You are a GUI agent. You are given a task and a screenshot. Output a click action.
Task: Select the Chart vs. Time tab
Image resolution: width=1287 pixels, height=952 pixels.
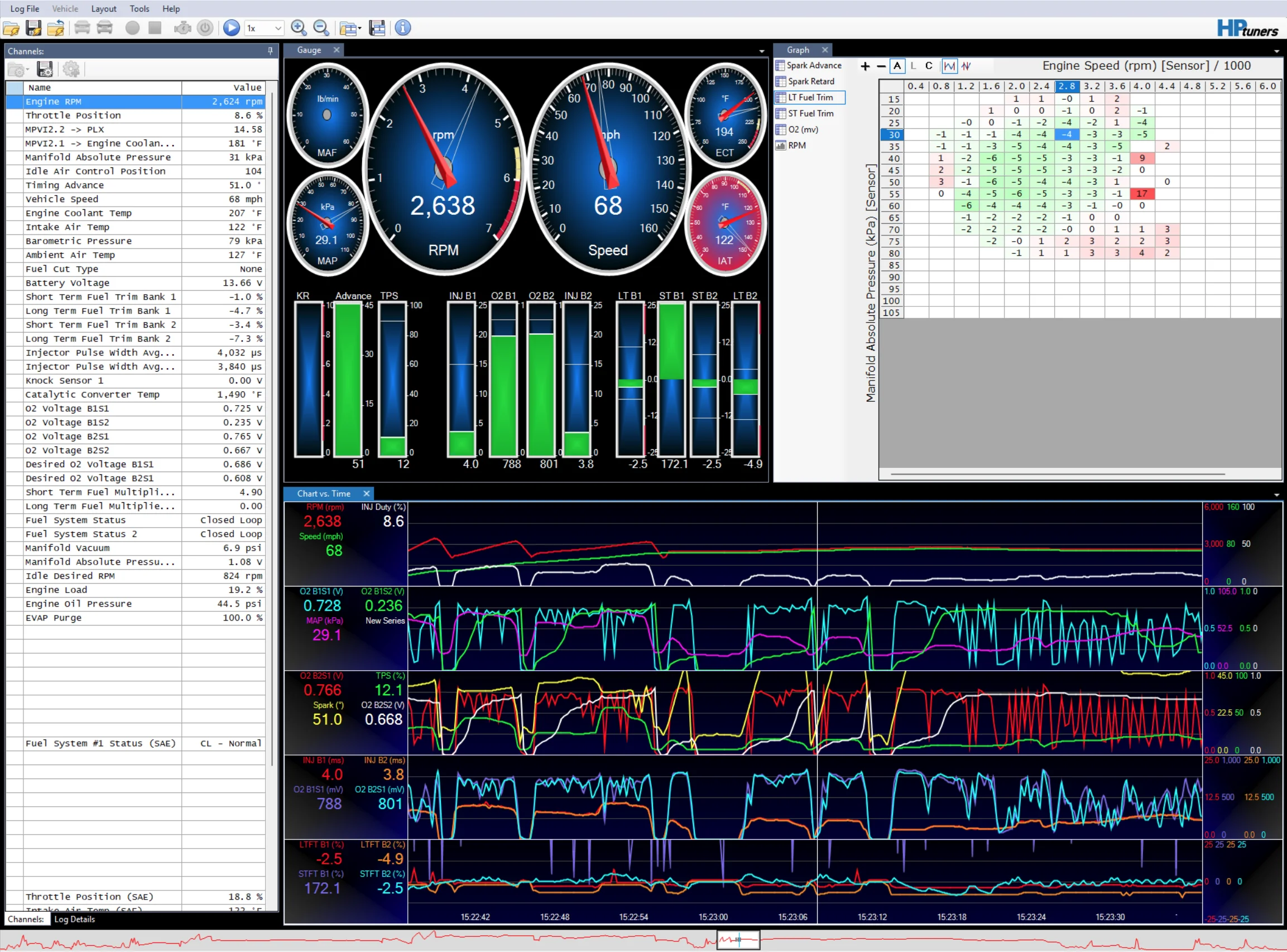tap(323, 494)
